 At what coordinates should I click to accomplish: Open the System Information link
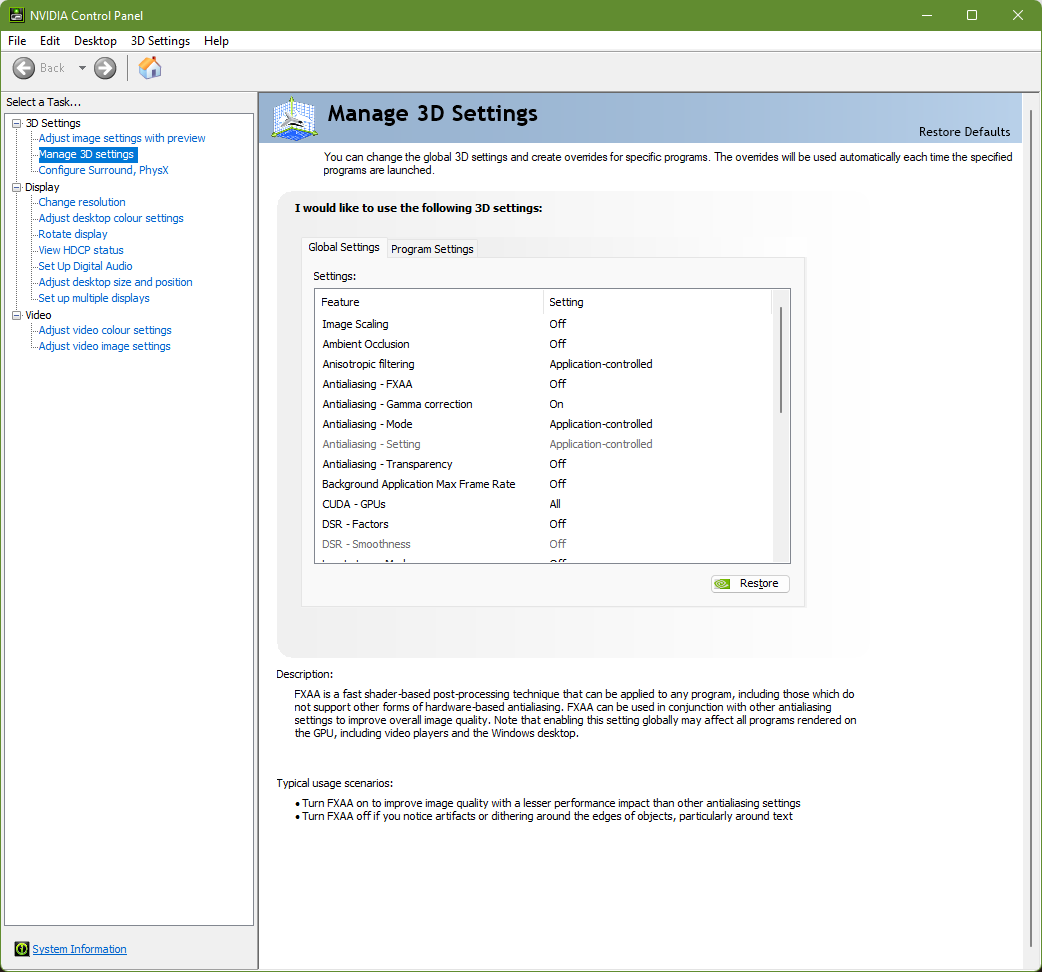tap(79, 949)
